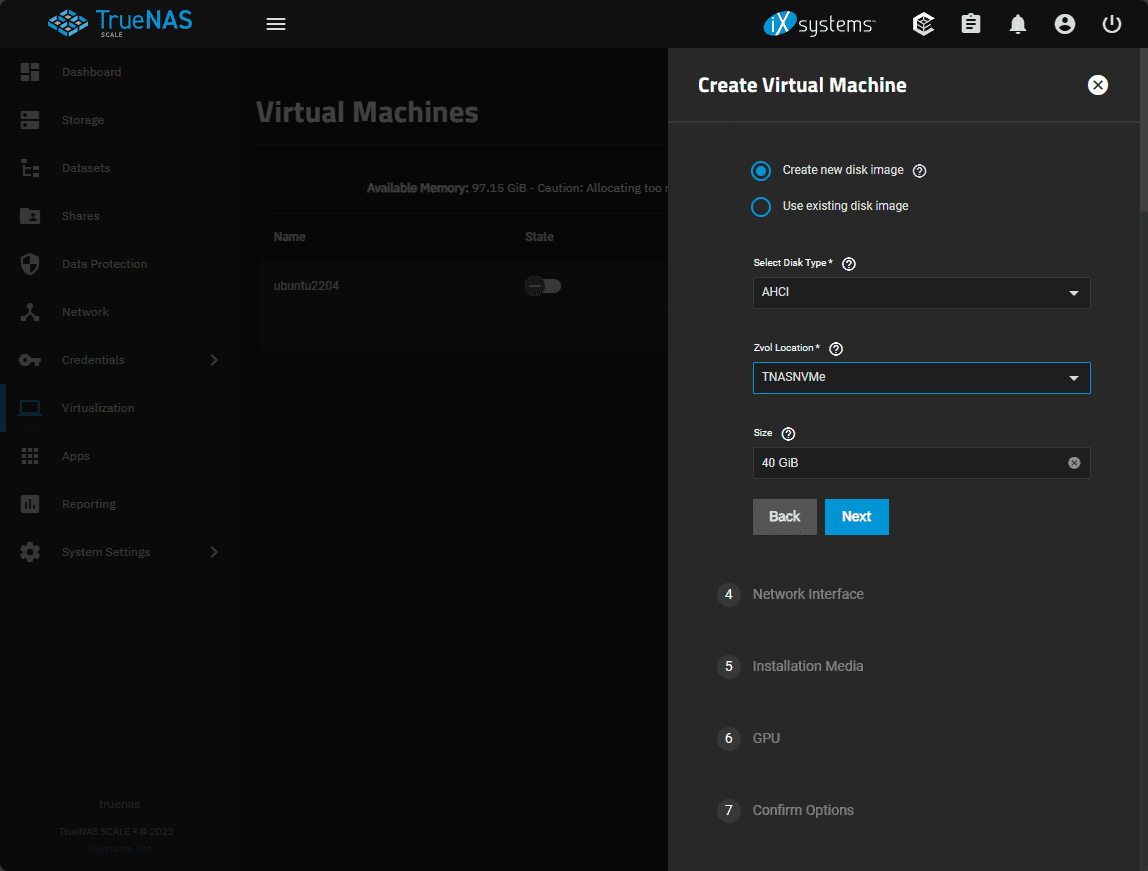Select Create new disk image option

[x=761, y=171]
